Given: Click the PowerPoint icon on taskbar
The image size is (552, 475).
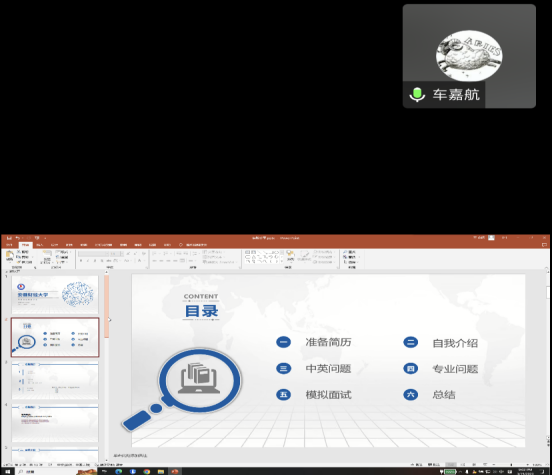Looking at the screenshot, I should (175, 471).
